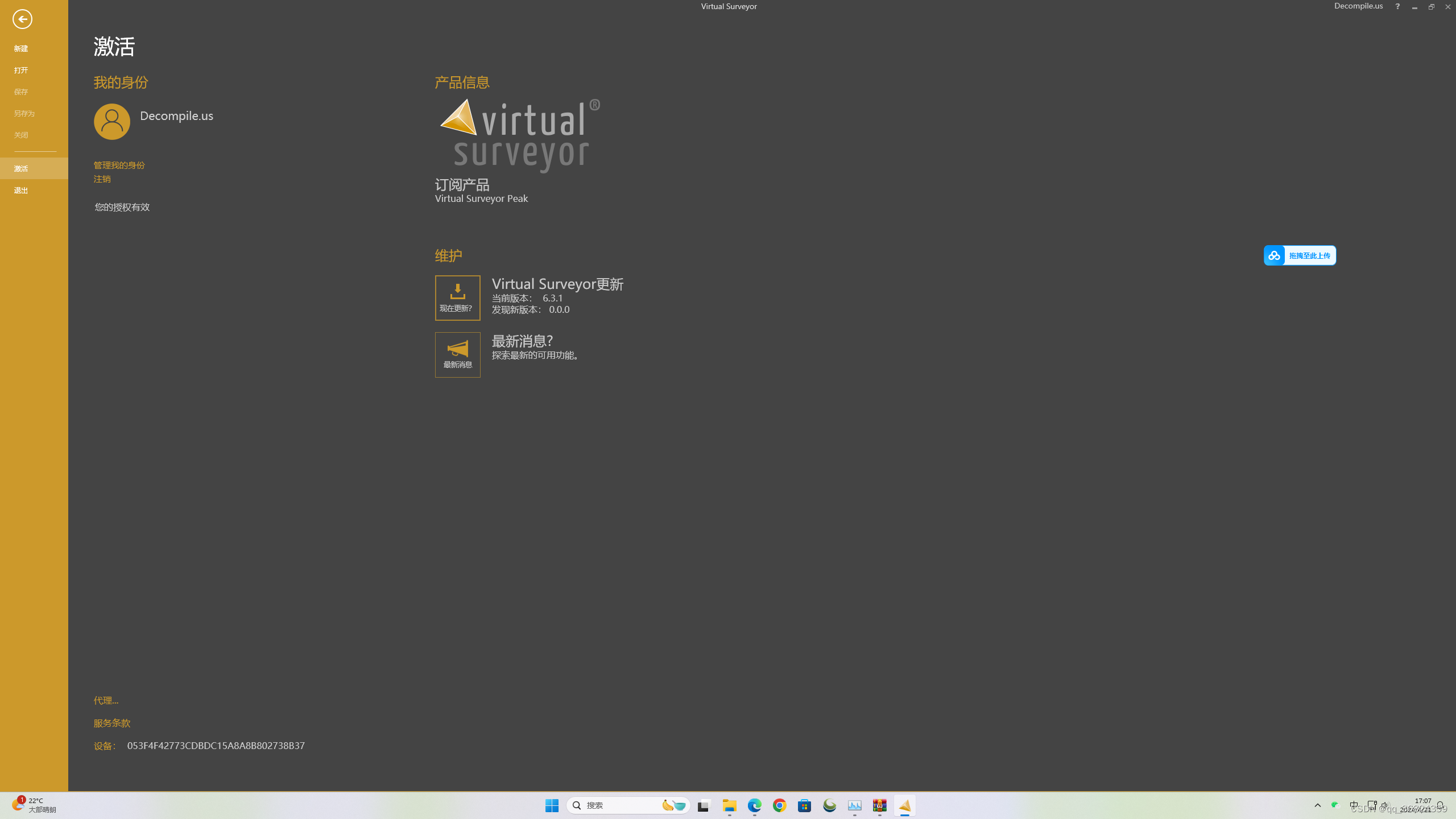This screenshot has width=1456, height=819.
Task: Select 打开 in the sidebar menu
Action: click(x=21, y=70)
